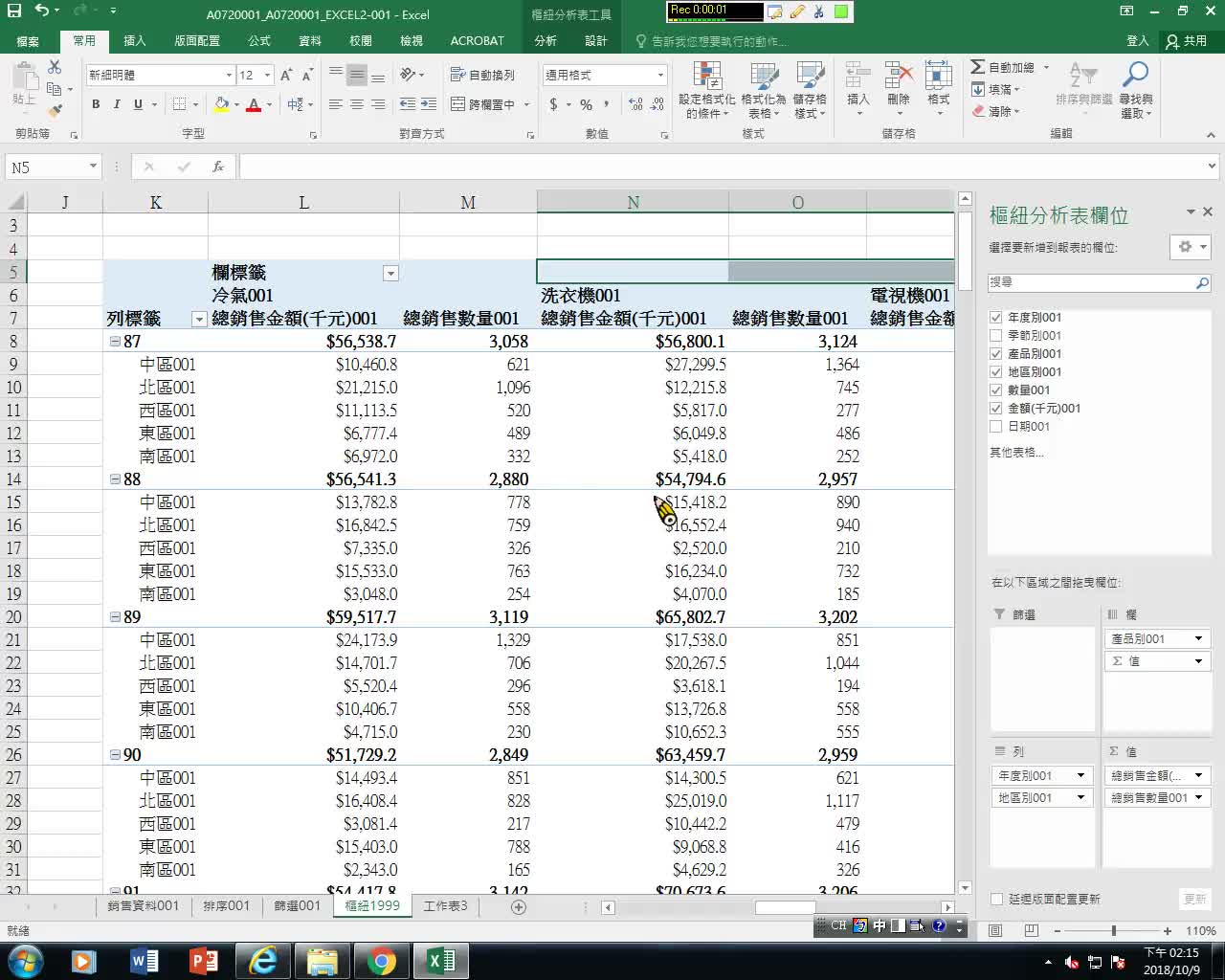This screenshot has height=980, width=1225.
Task: Uncheck the 地區別001 field
Action: click(x=996, y=371)
